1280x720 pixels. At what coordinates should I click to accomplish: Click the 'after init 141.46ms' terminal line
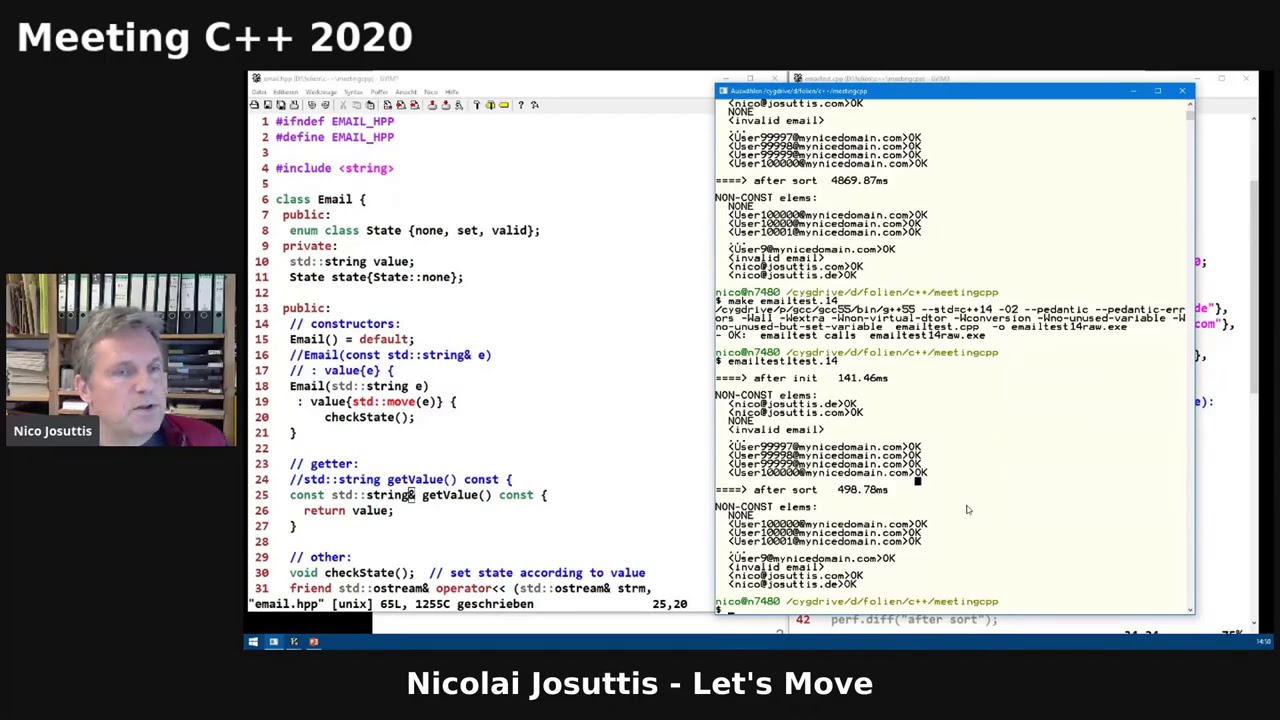click(x=802, y=378)
